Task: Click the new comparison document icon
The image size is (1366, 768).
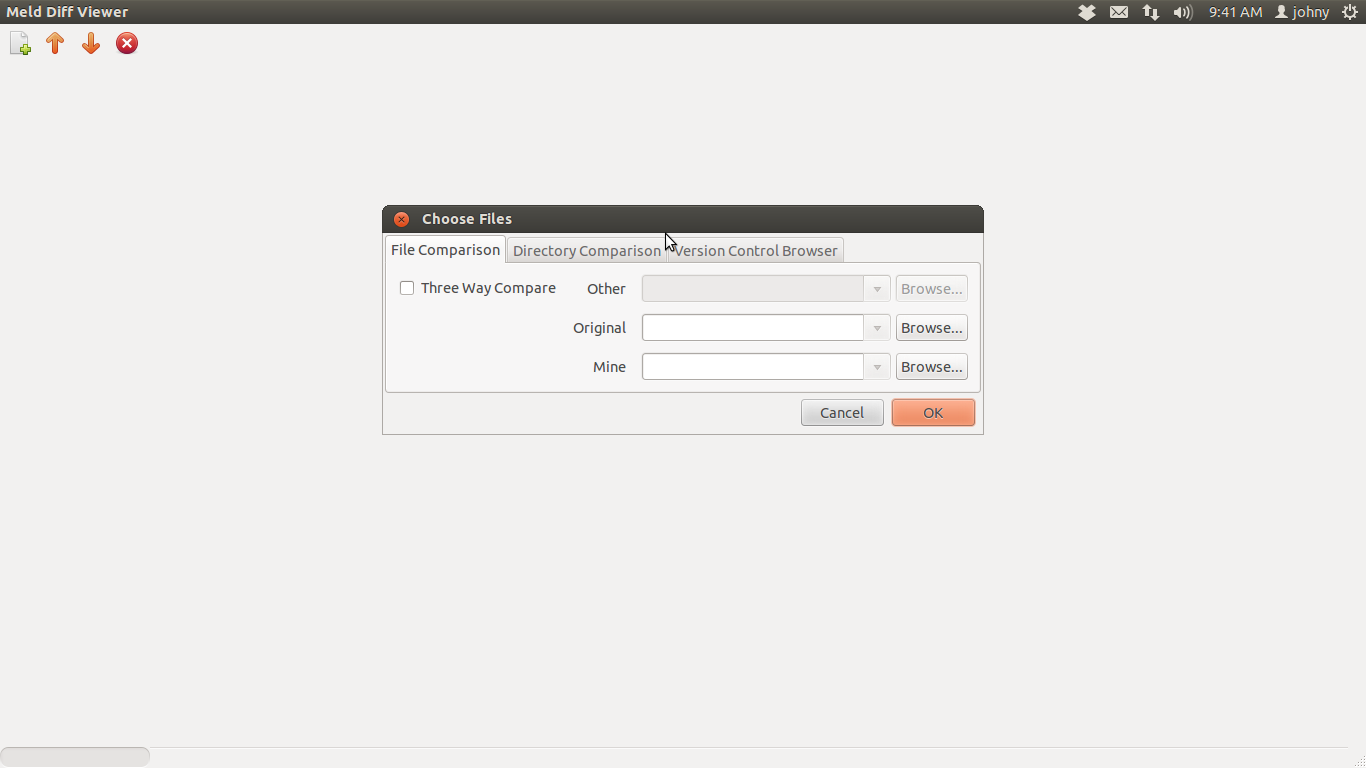Action: pos(20,44)
